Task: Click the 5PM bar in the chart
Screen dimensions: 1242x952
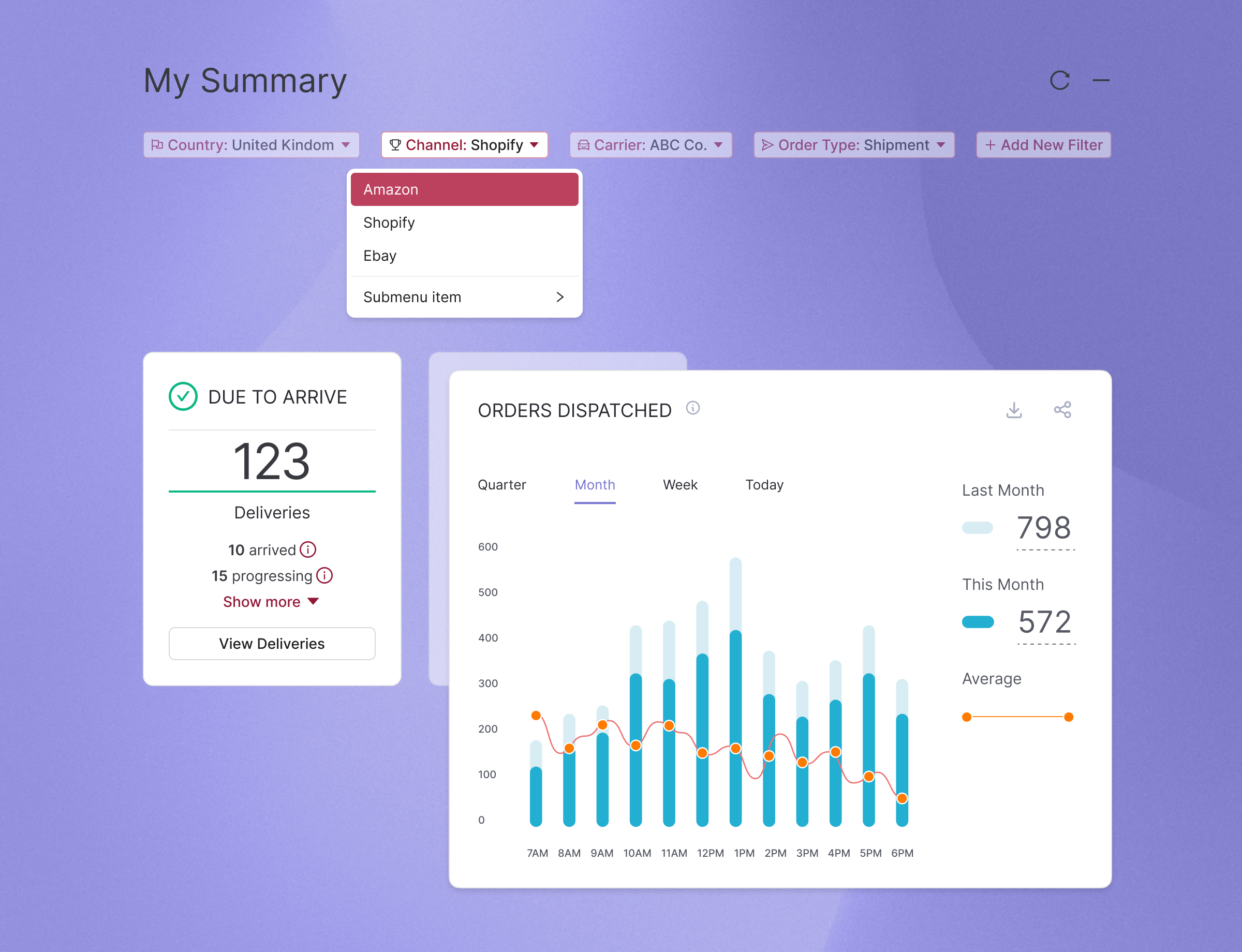Action: 868,726
